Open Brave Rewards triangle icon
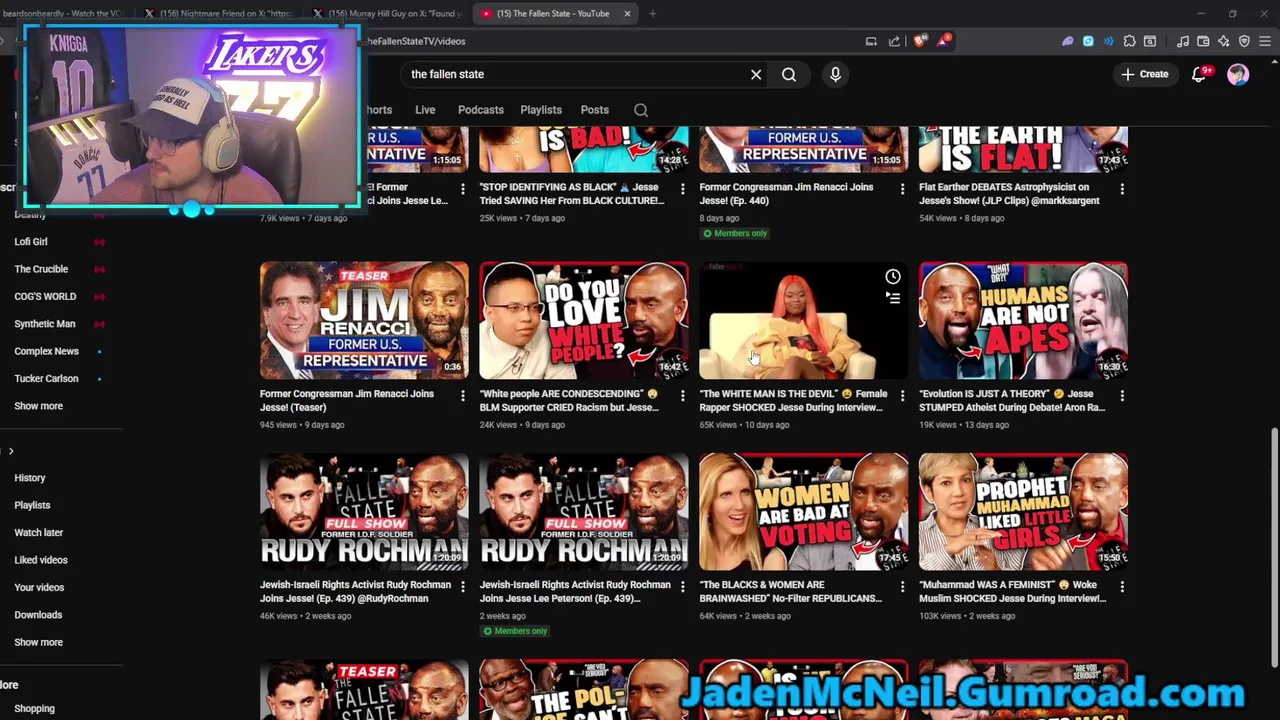1280x720 pixels. click(942, 41)
